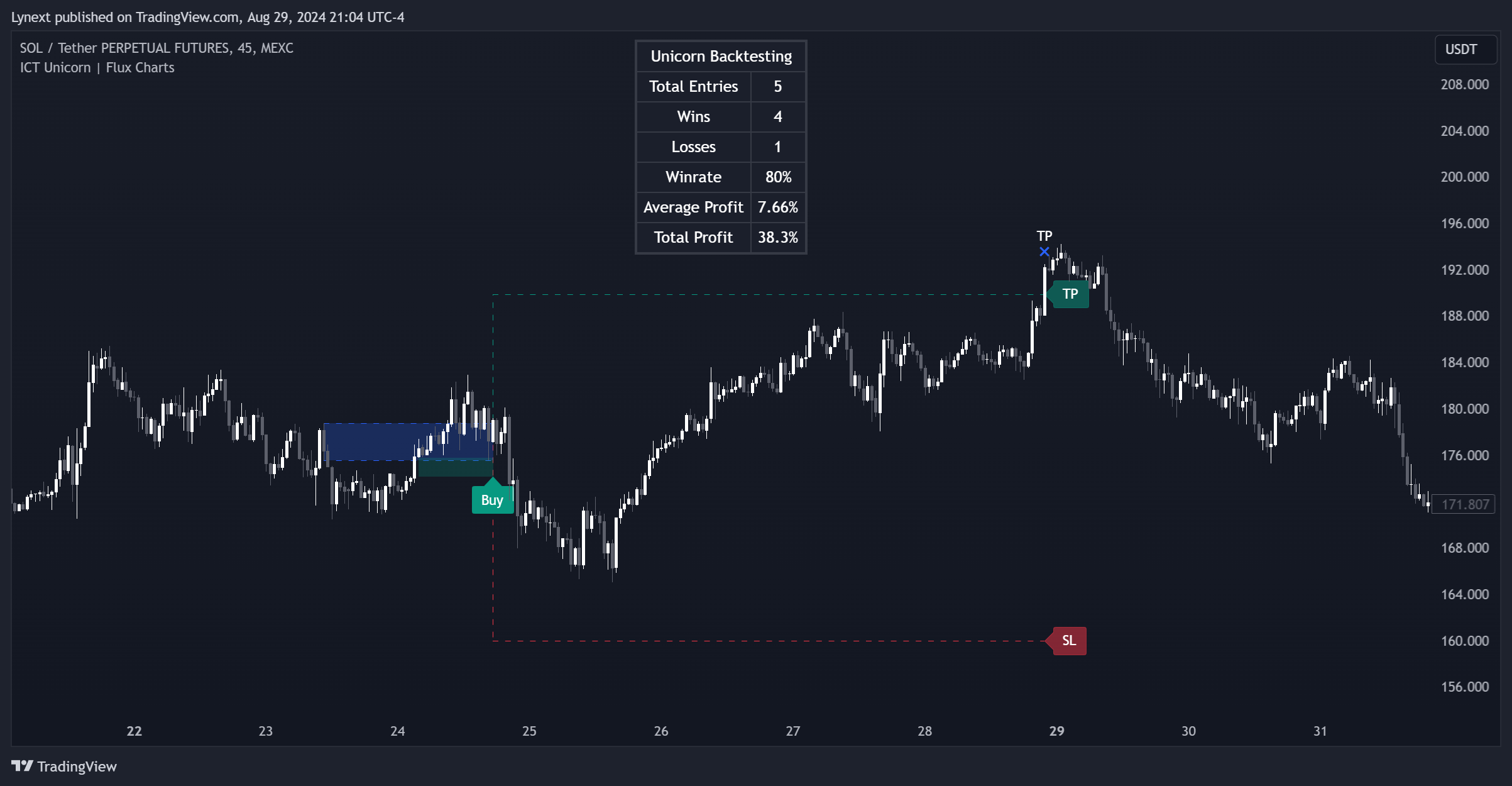Click the Total Profit 38.3% cell
This screenshot has width=1512, height=786.
coord(778,238)
